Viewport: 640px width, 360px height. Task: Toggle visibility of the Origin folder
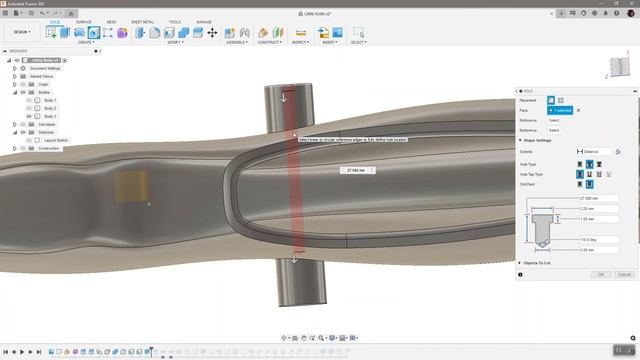(x=23, y=84)
